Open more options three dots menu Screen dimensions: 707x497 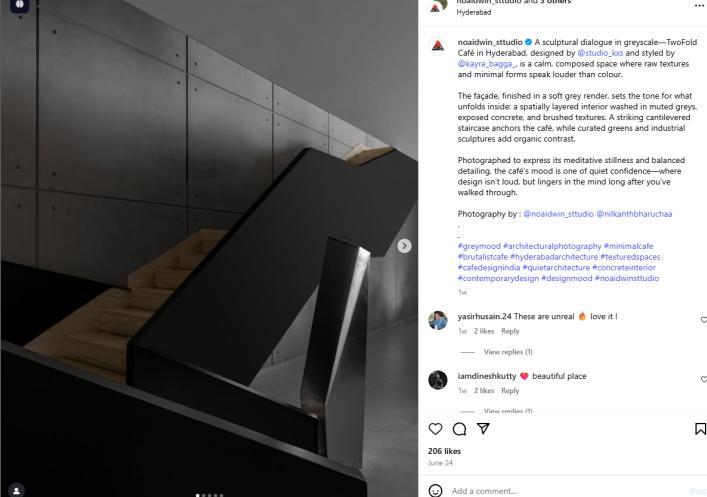[x=699, y=5]
